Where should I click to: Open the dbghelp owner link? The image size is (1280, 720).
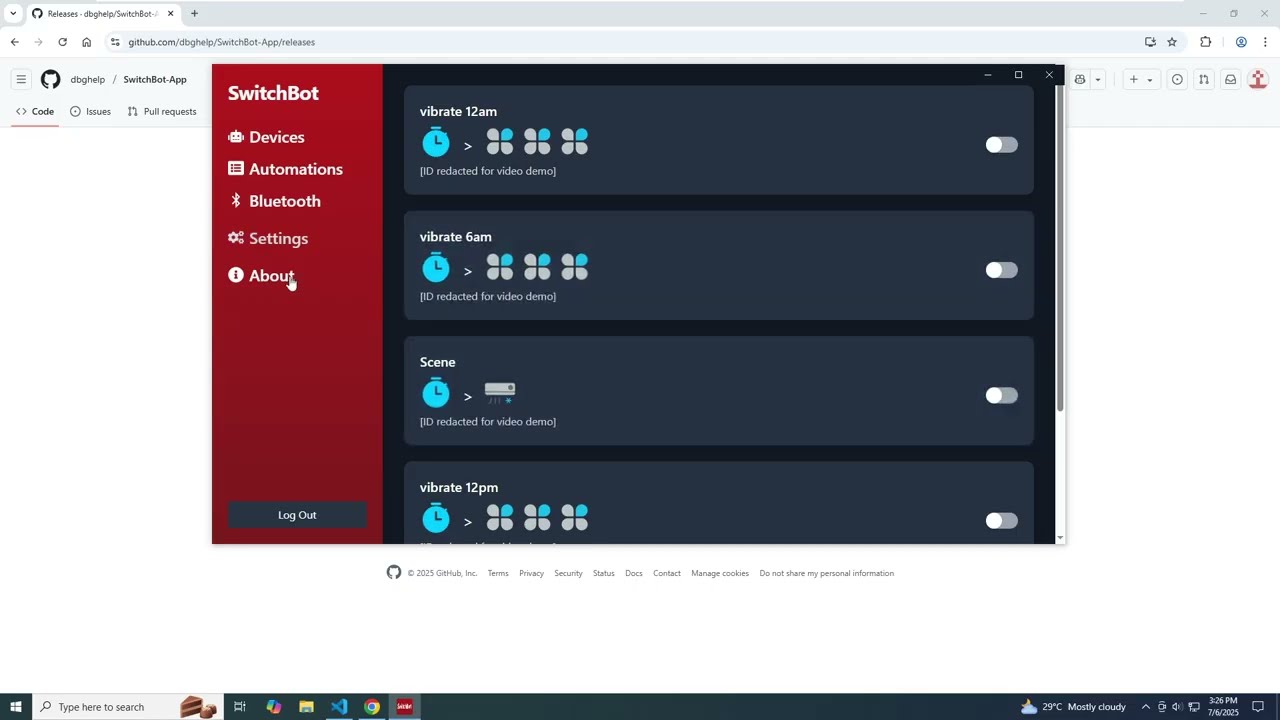[88, 80]
